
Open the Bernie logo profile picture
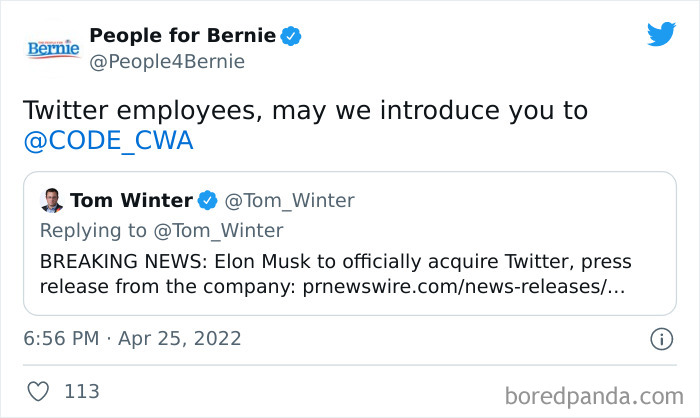54,48
